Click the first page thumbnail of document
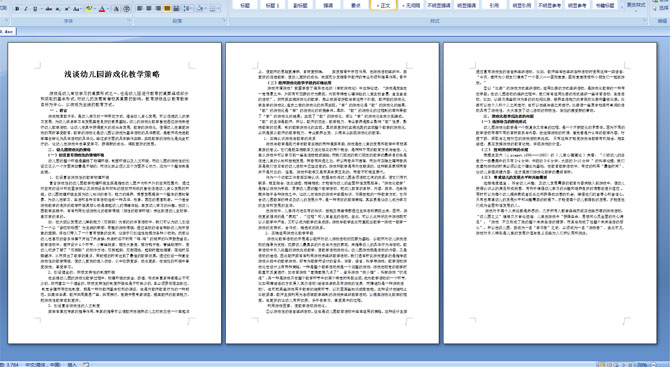Viewport: 670px width, 367px height. click(x=115, y=193)
